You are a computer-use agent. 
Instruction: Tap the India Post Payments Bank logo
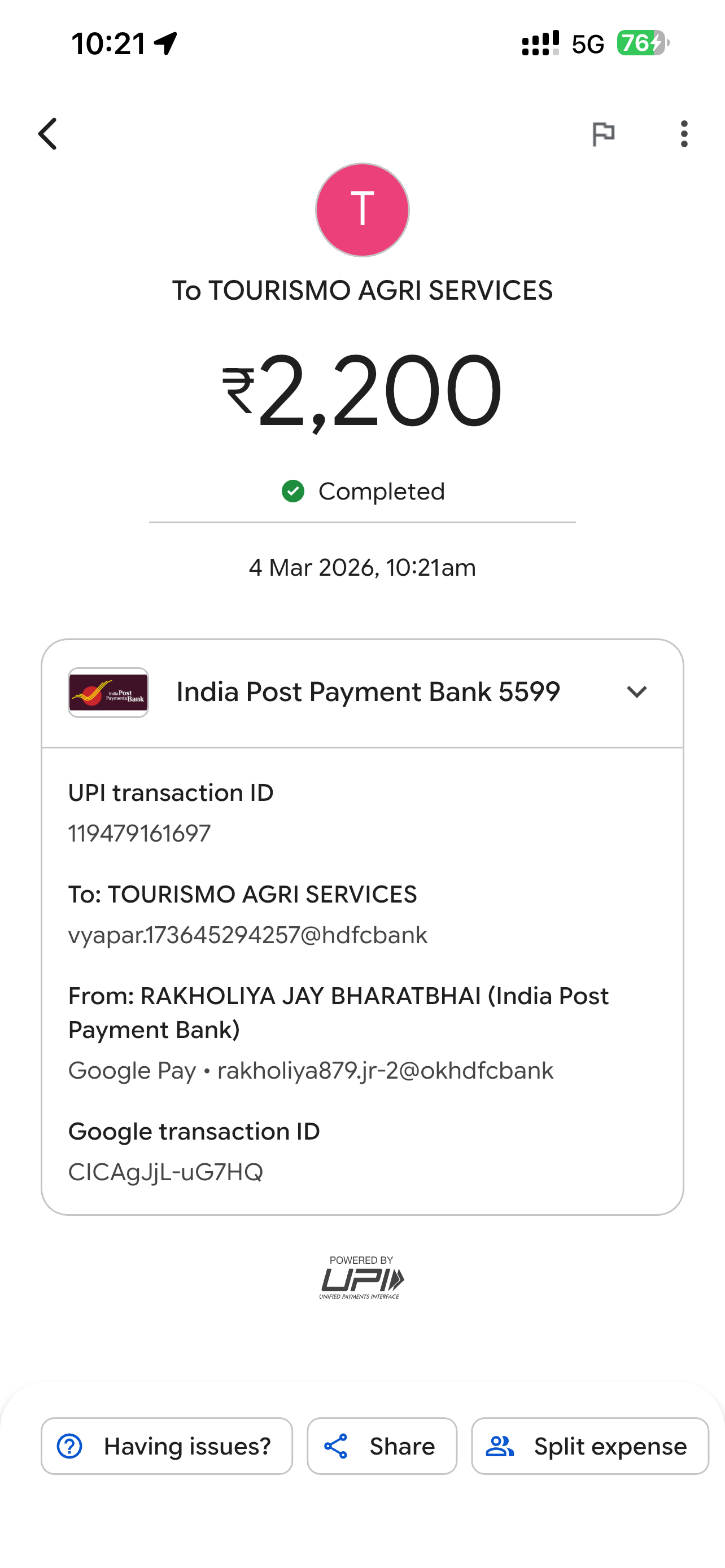coord(108,693)
